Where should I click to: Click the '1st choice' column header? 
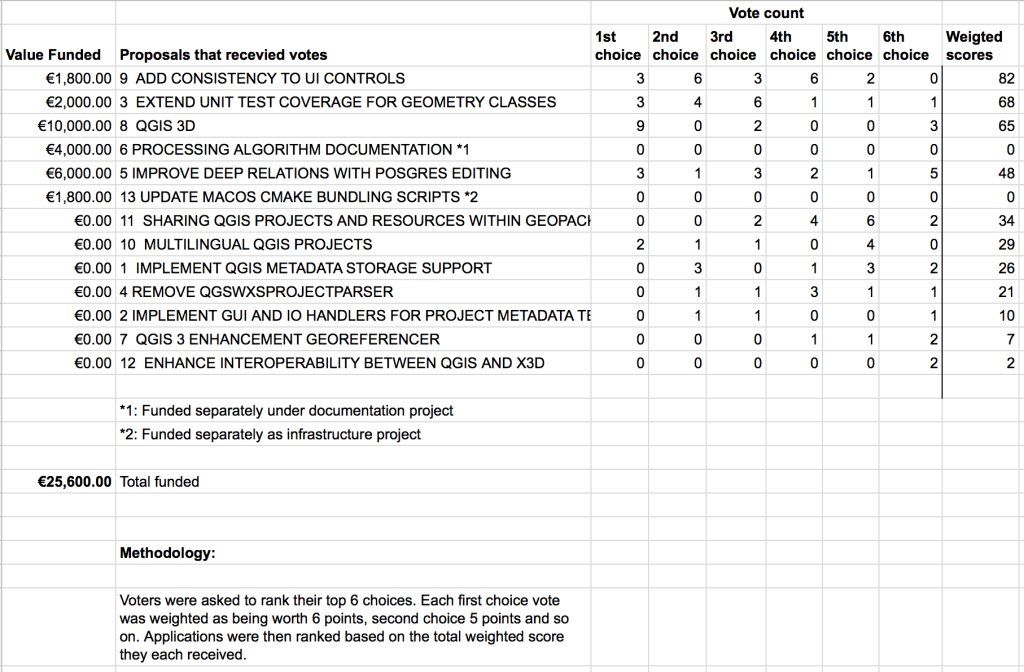click(x=617, y=46)
